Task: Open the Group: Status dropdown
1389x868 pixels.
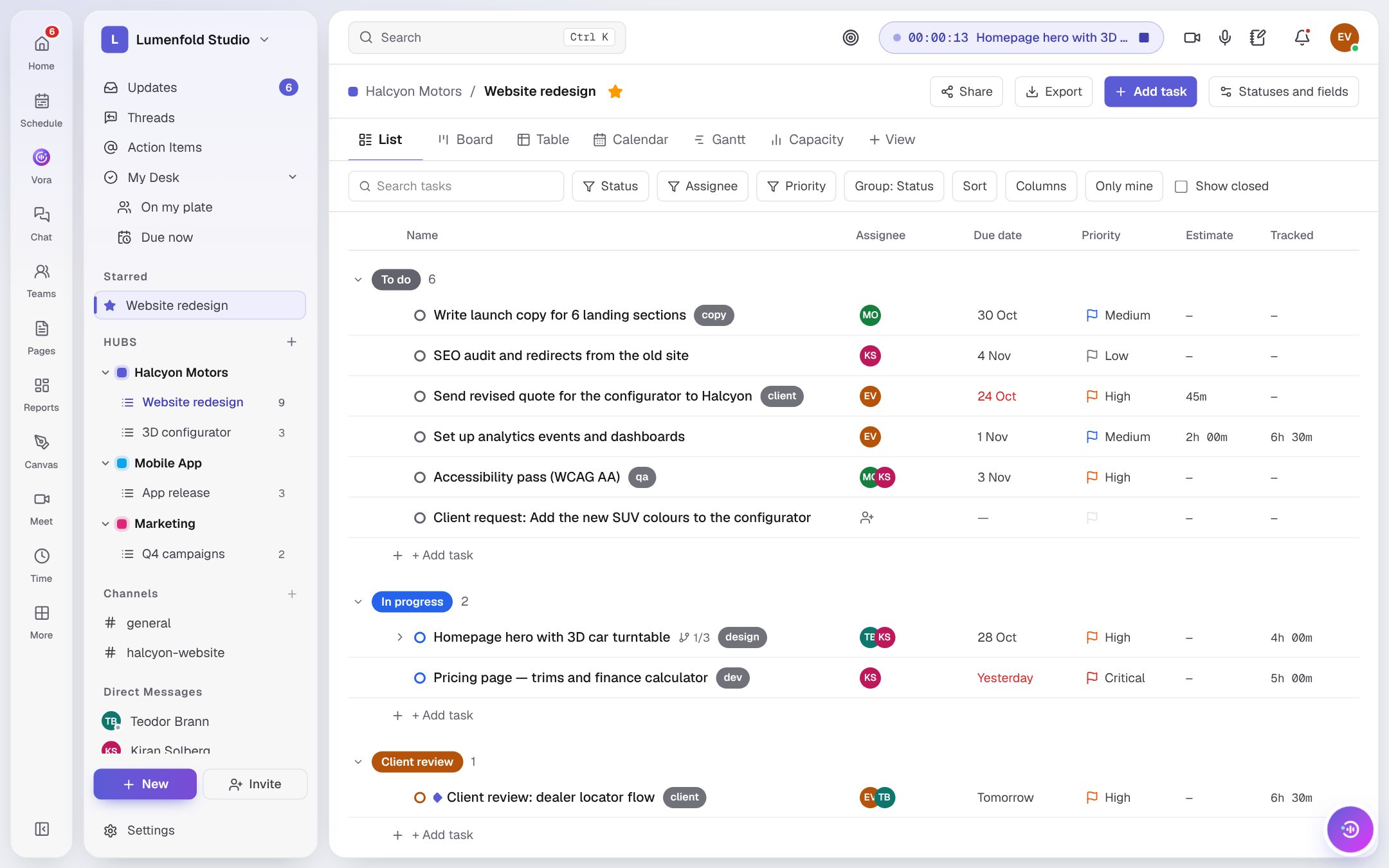Action: pyautogui.click(x=894, y=186)
